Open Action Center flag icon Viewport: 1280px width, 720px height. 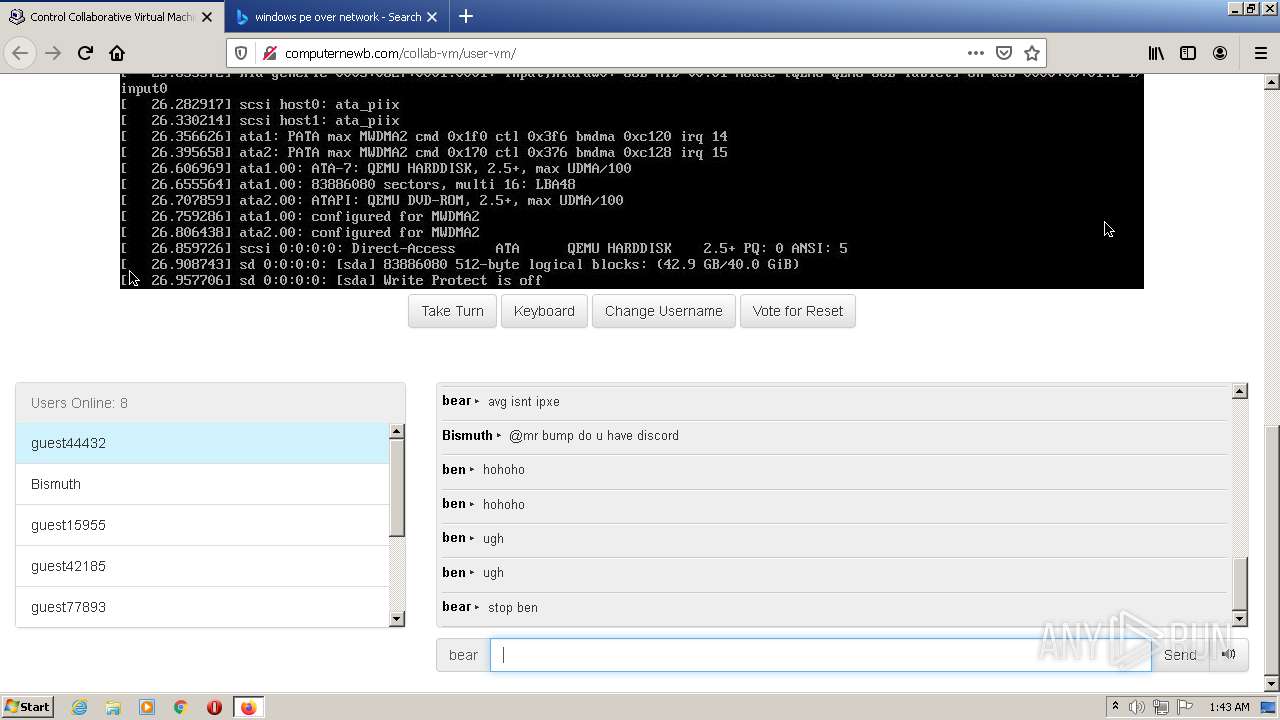pos(1184,707)
